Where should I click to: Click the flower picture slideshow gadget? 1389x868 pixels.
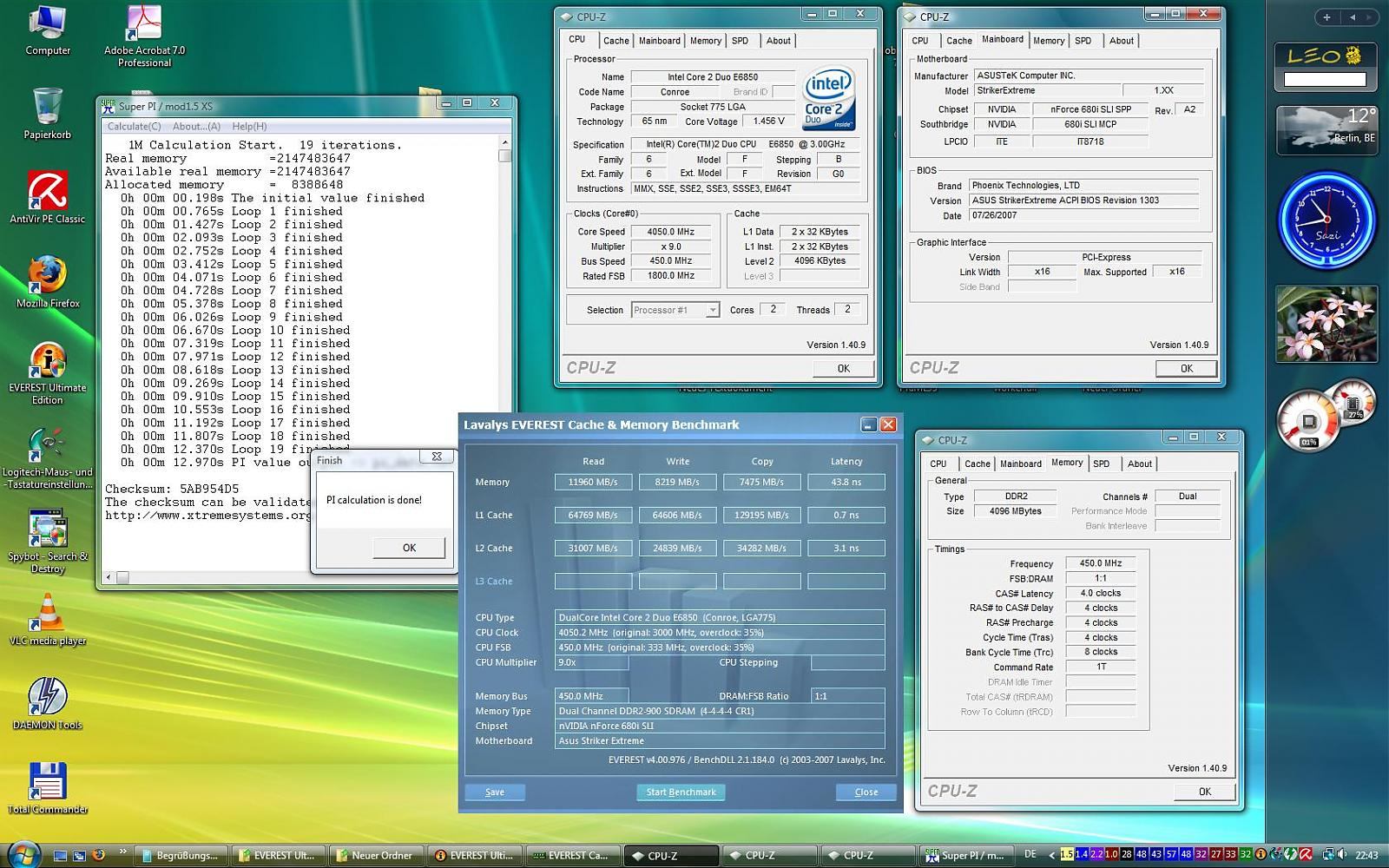[x=1326, y=324]
